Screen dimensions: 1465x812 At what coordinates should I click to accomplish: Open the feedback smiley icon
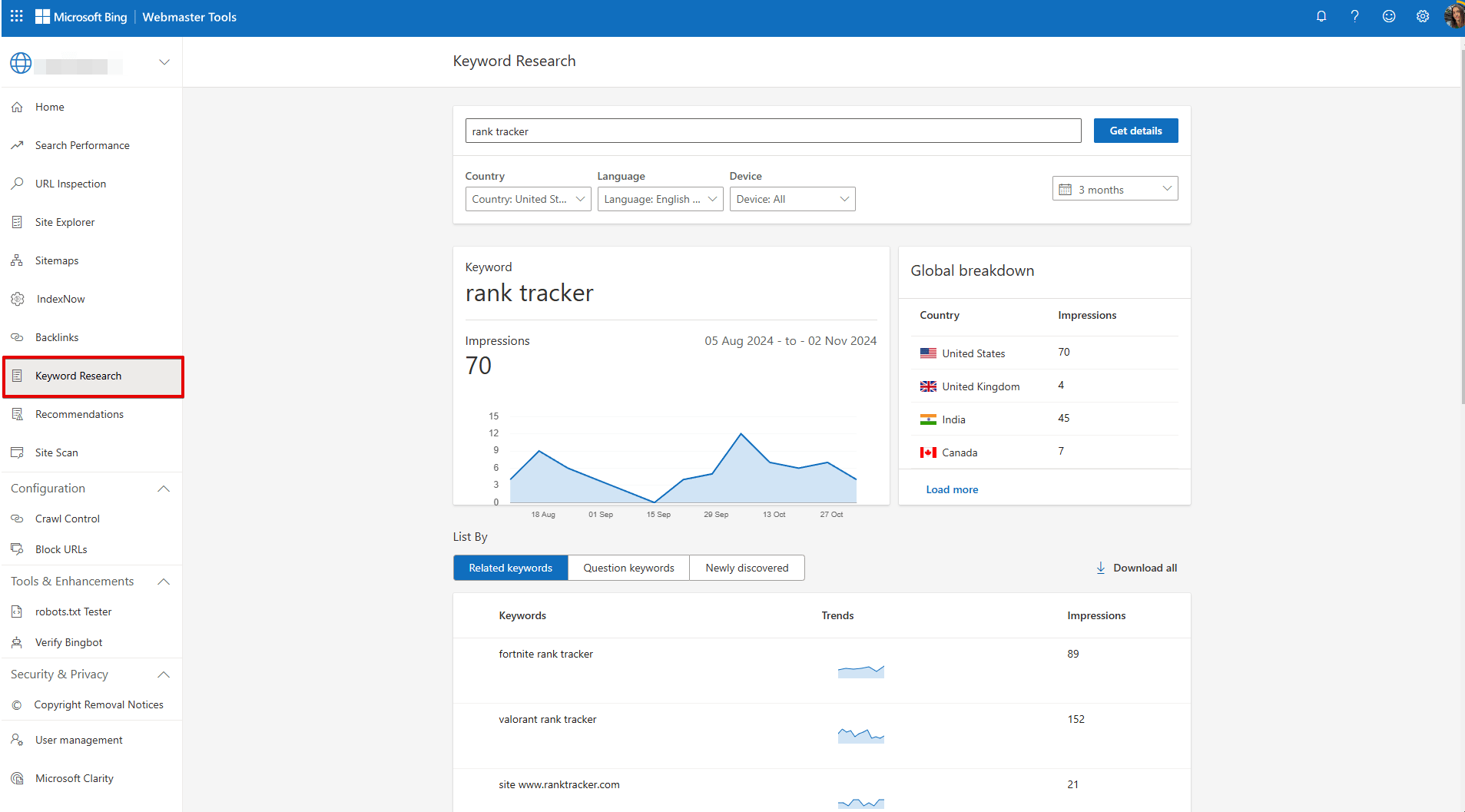(1389, 16)
